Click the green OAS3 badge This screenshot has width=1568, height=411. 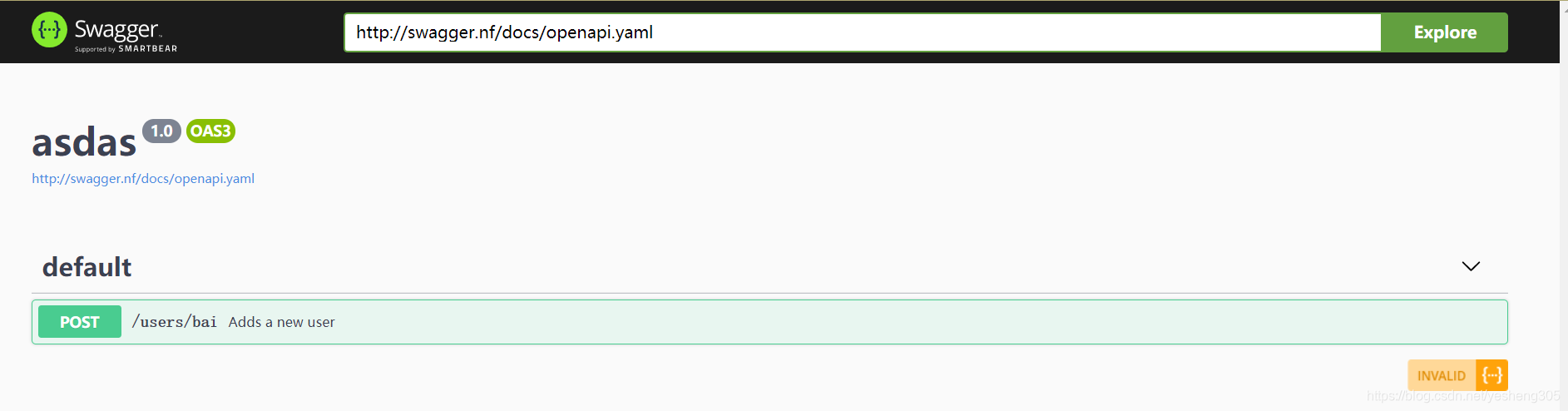210,131
